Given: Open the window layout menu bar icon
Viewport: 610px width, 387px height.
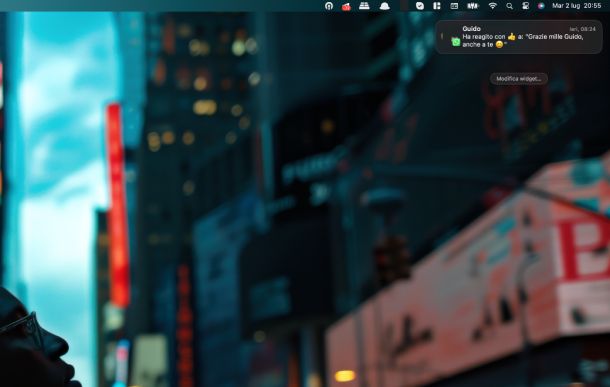Looking at the screenshot, I should point(437,6).
